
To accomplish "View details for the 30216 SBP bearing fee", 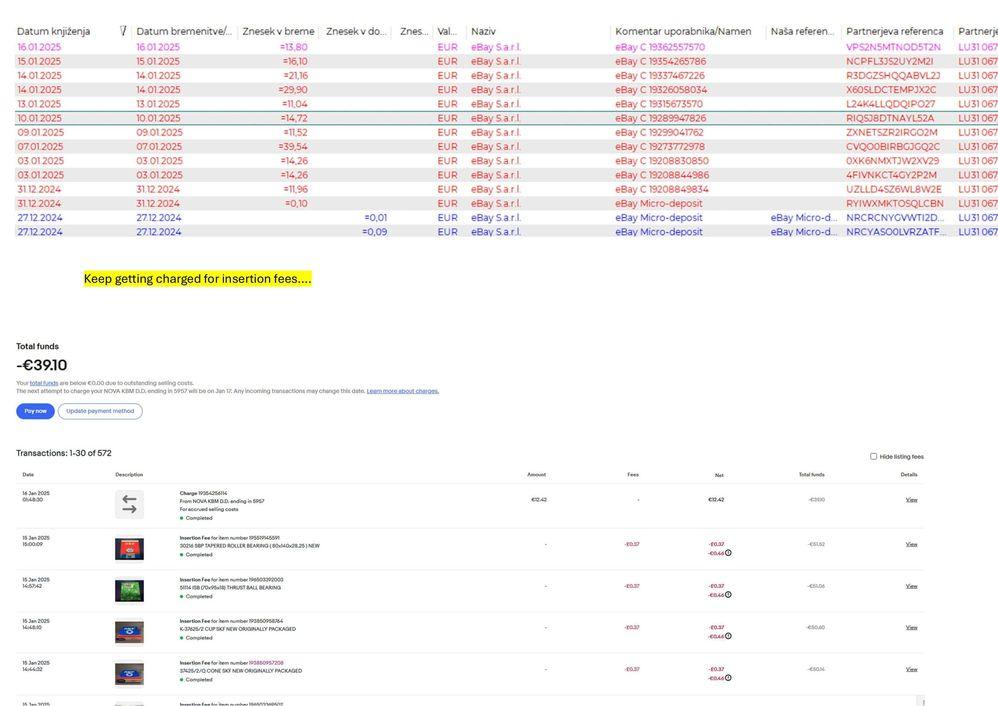I will click(911, 544).
